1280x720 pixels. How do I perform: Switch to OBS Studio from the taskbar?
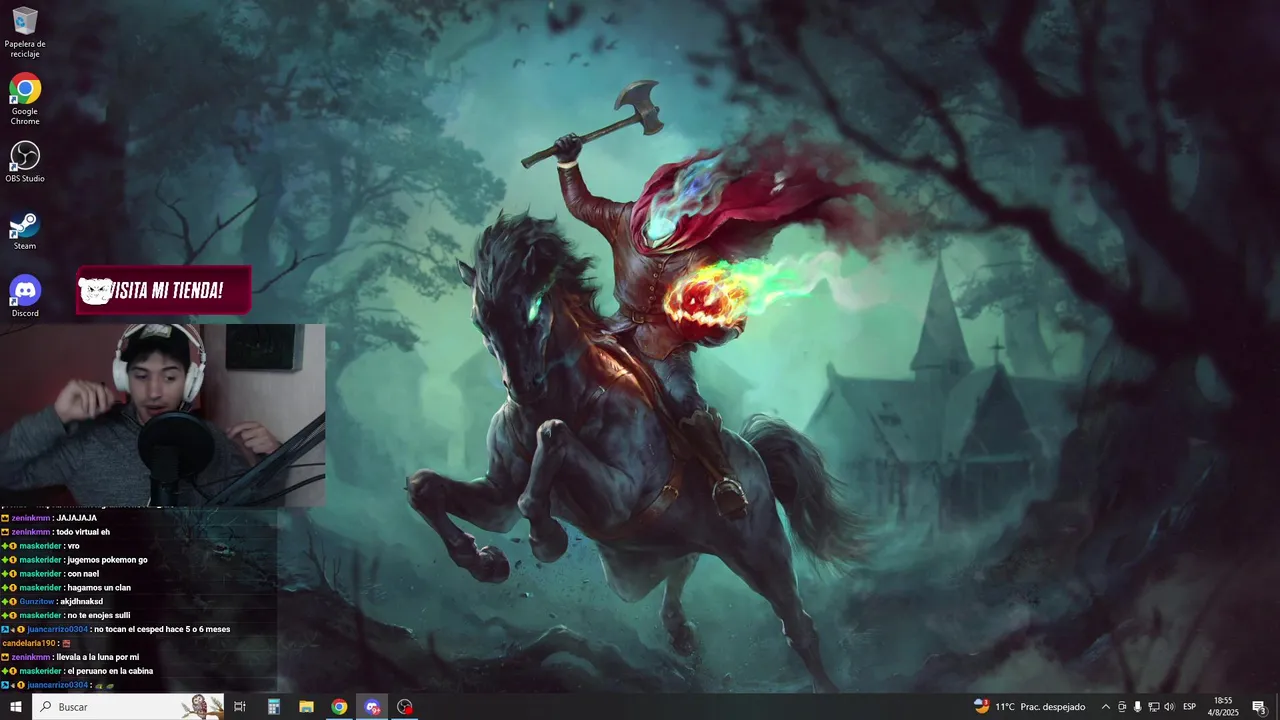(x=405, y=707)
